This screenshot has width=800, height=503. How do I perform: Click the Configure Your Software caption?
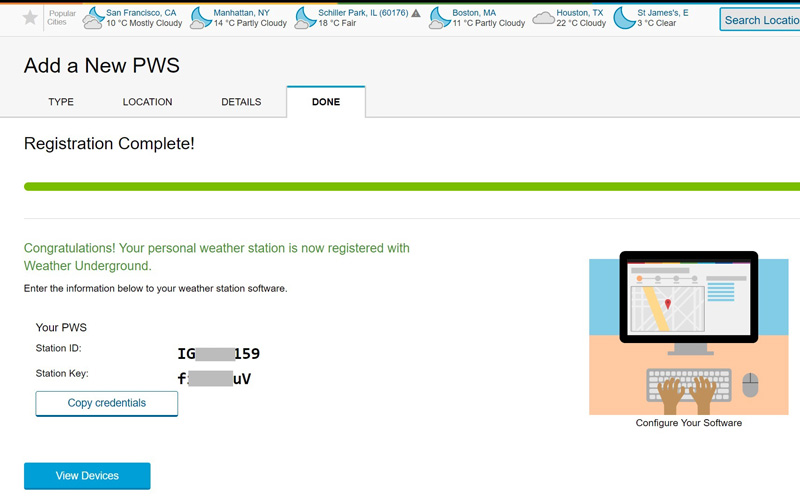(x=689, y=423)
